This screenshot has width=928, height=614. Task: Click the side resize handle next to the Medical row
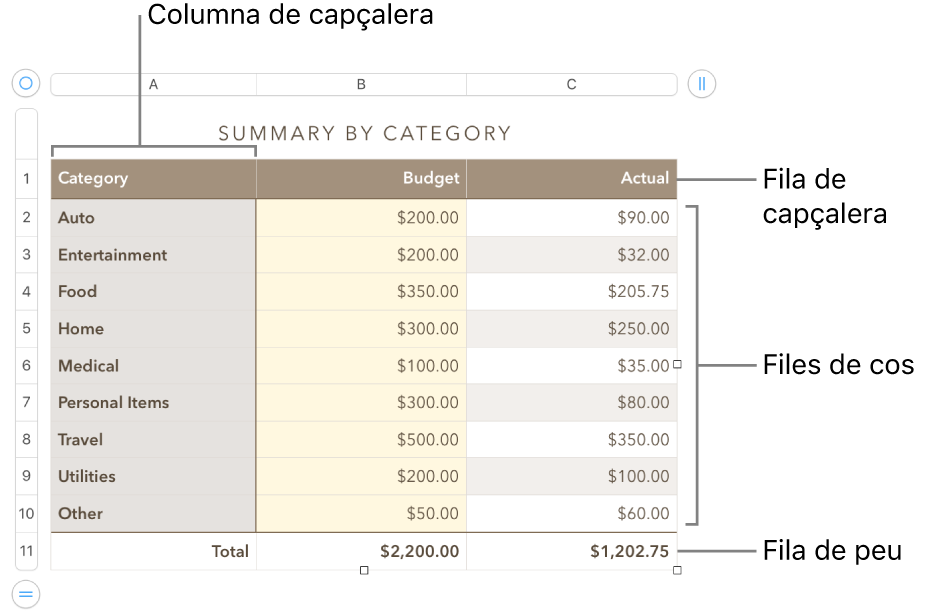tap(677, 365)
